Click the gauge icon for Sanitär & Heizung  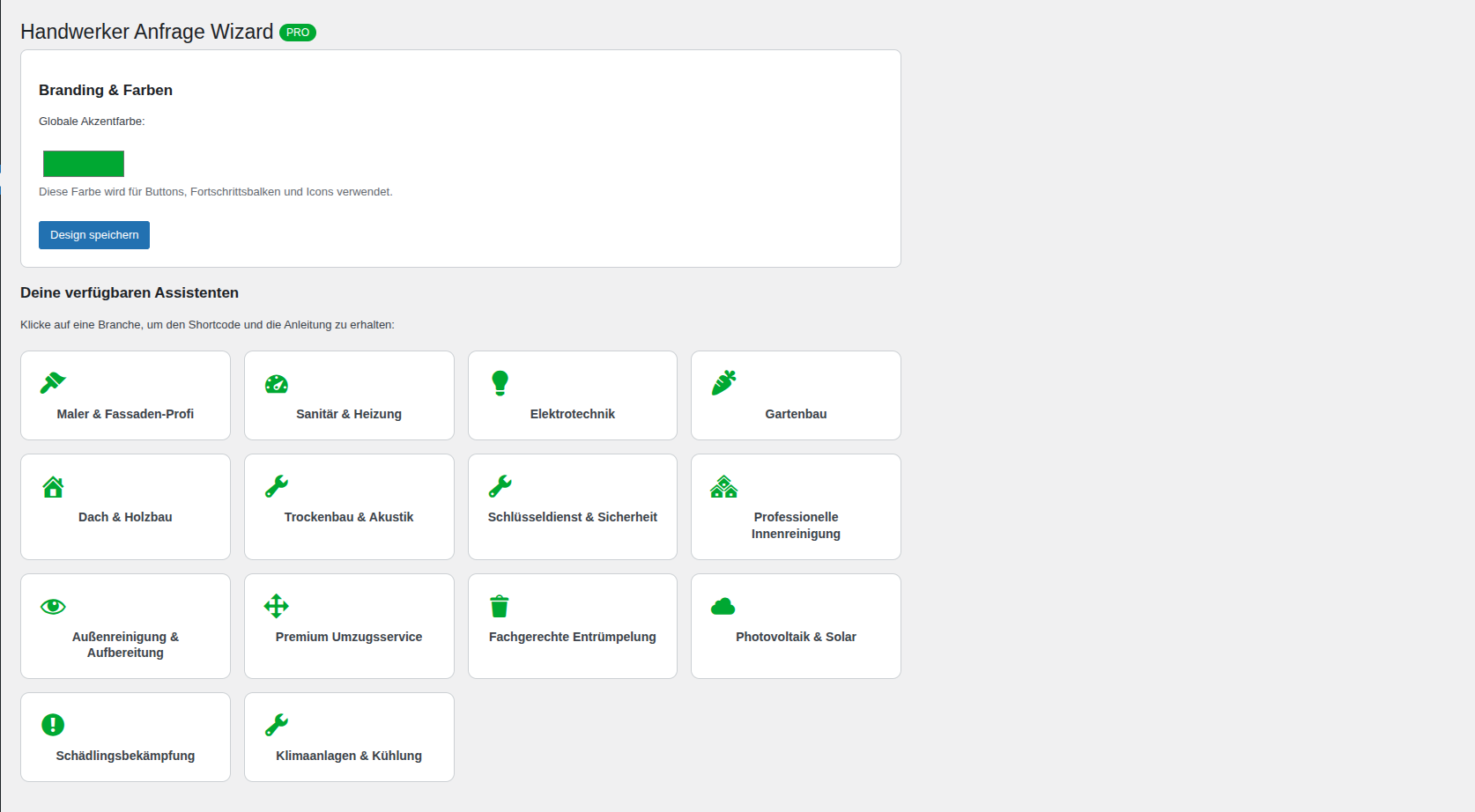point(277,384)
